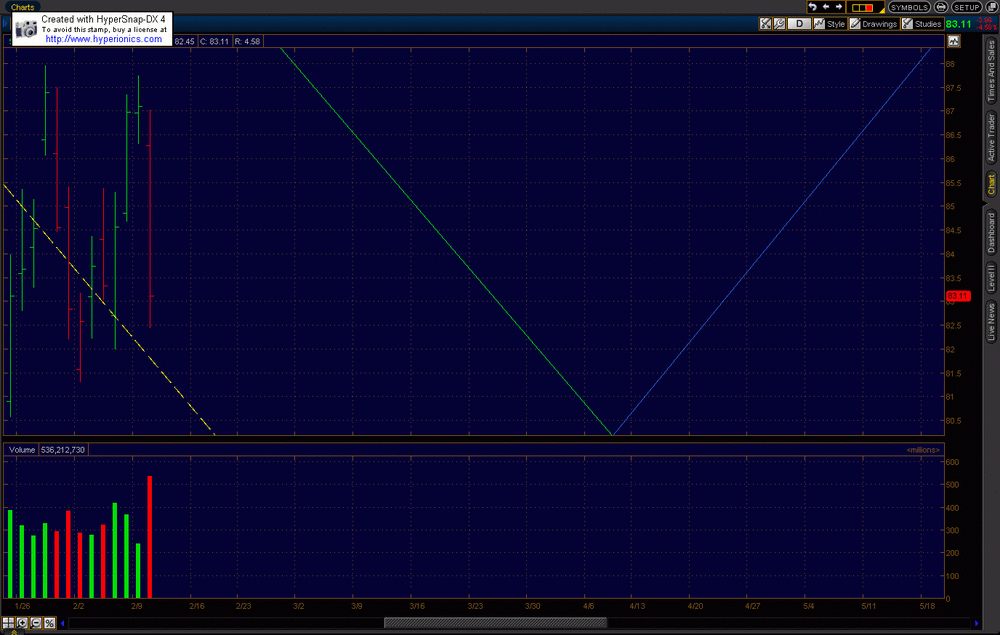
Task: Click the red 83.11 price marker
Action: point(958,296)
